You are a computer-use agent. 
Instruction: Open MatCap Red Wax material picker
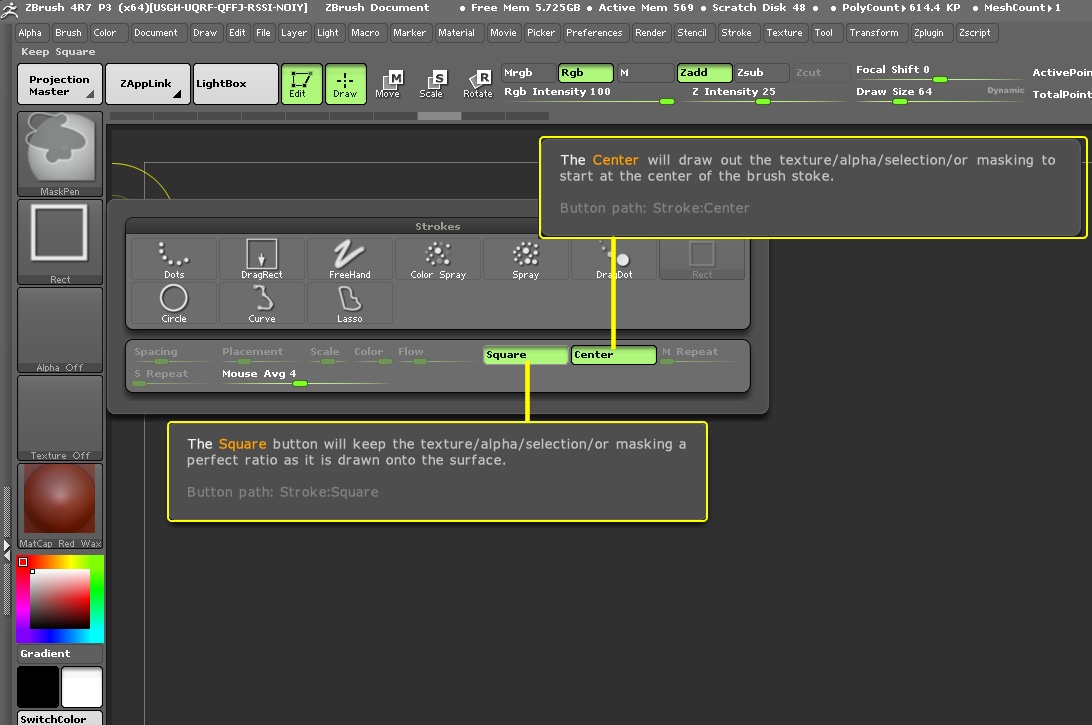[60, 506]
